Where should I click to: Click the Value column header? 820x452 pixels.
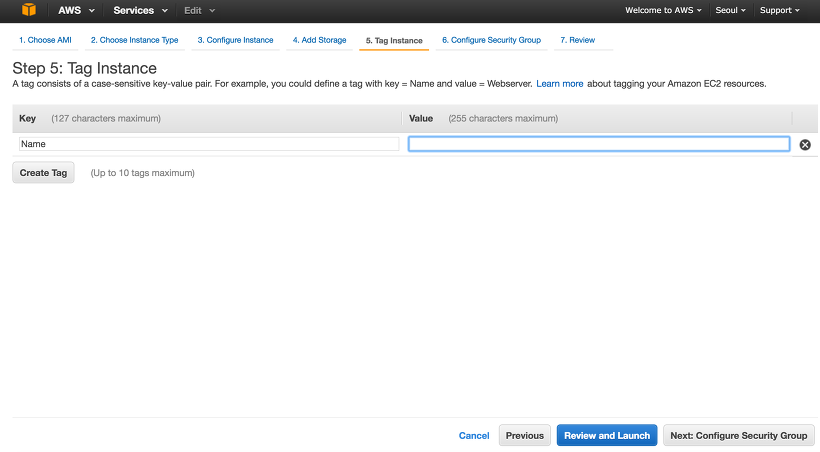click(421, 118)
